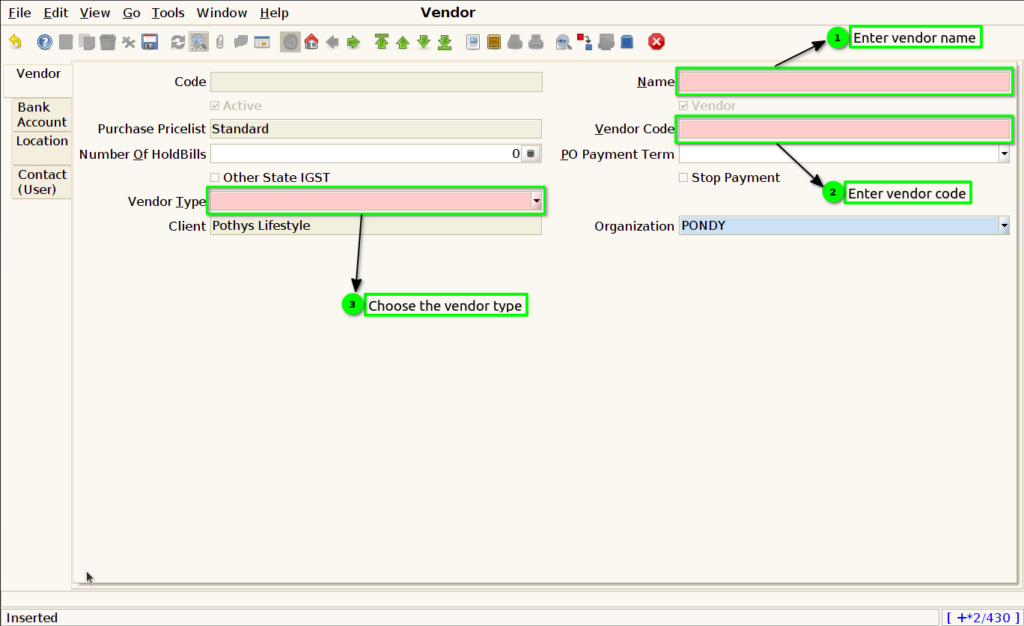The width and height of the screenshot is (1024, 626).
Task: Toggle the Vendor checkbox
Action: point(683,106)
